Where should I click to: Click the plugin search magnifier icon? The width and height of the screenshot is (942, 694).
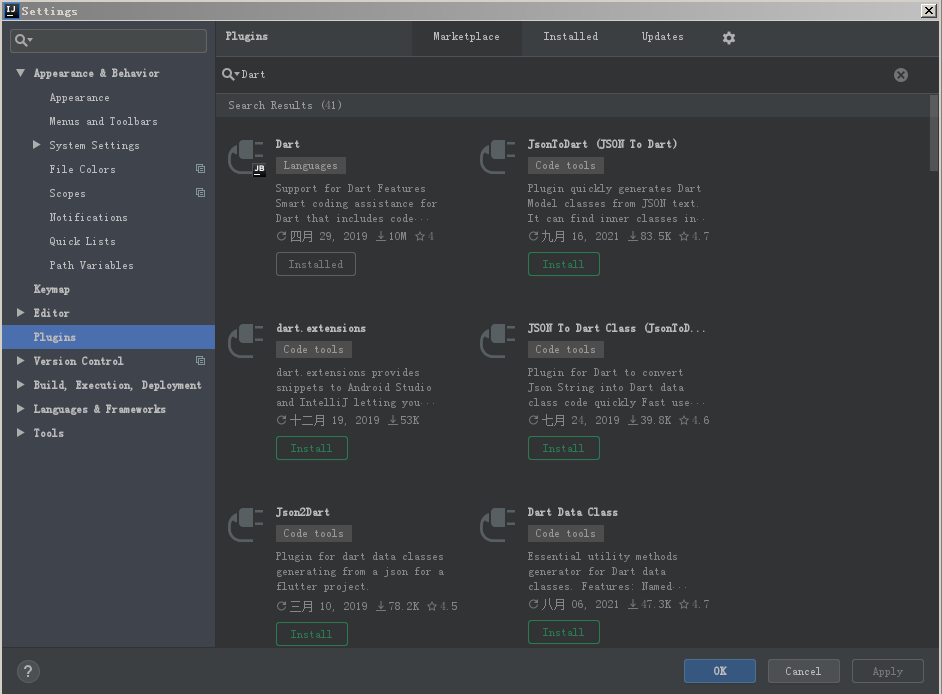(x=230, y=74)
